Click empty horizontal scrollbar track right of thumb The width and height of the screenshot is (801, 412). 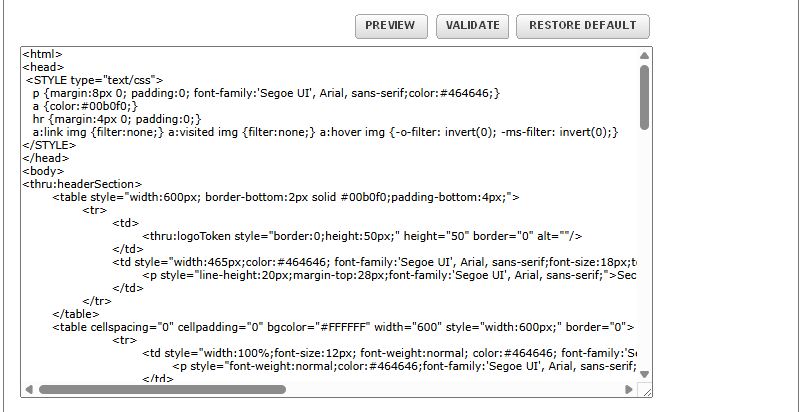pos(450,389)
